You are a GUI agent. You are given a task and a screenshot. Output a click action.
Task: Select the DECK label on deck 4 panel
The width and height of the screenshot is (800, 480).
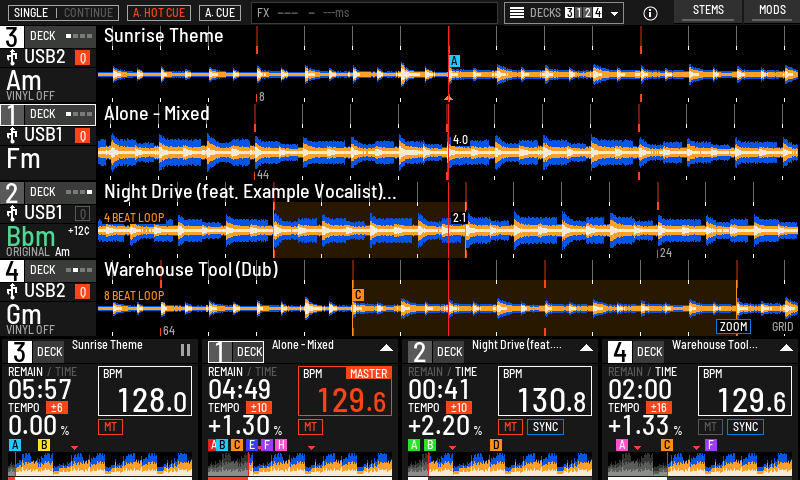point(649,352)
